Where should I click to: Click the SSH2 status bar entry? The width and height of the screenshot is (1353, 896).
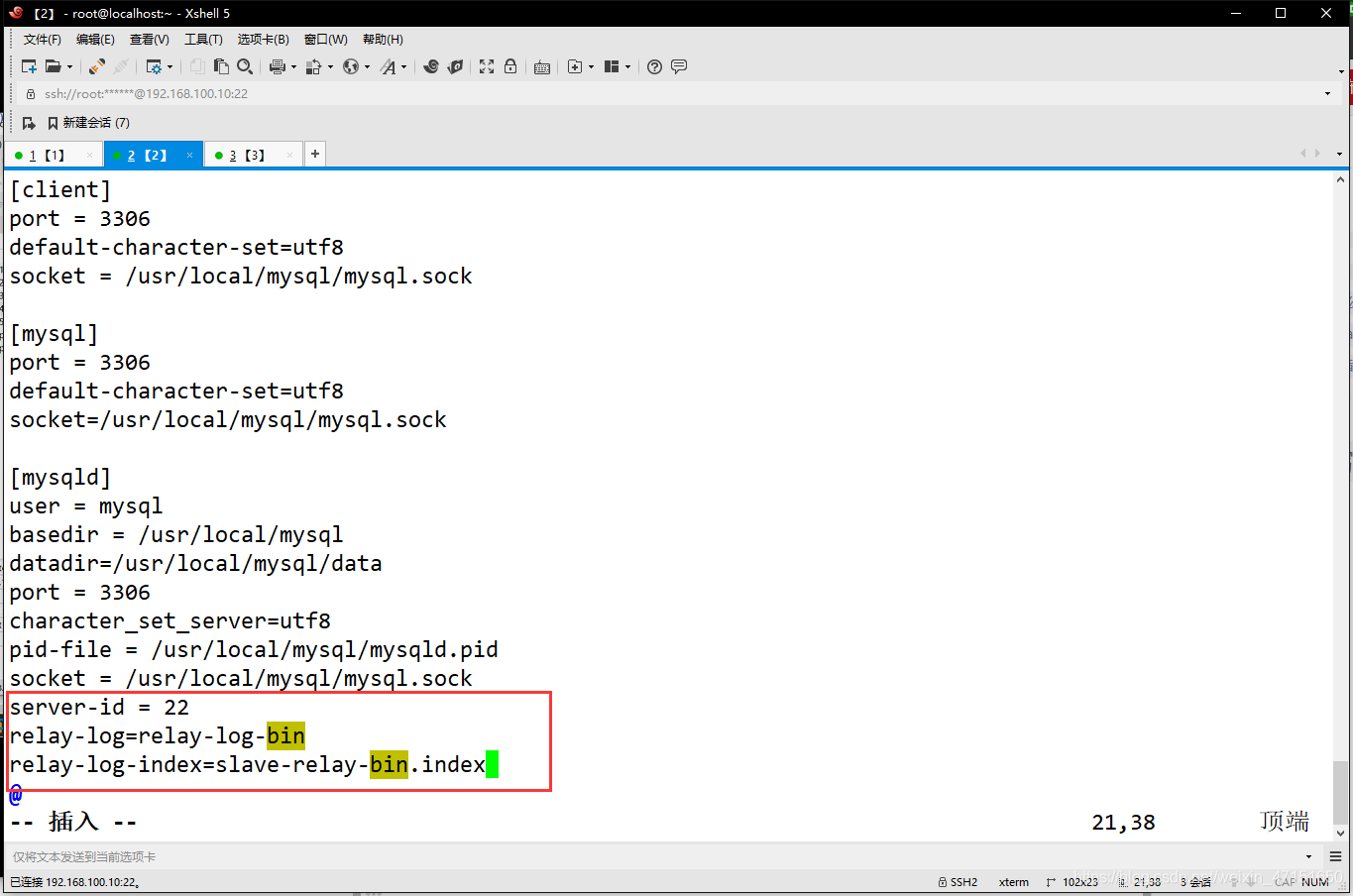[958, 882]
